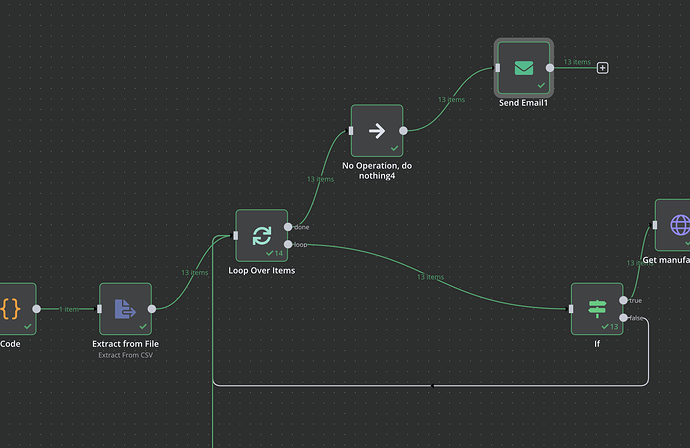Click the false output of If node
Image resolution: width=690 pixels, height=448 pixels.
click(x=623, y=318)
